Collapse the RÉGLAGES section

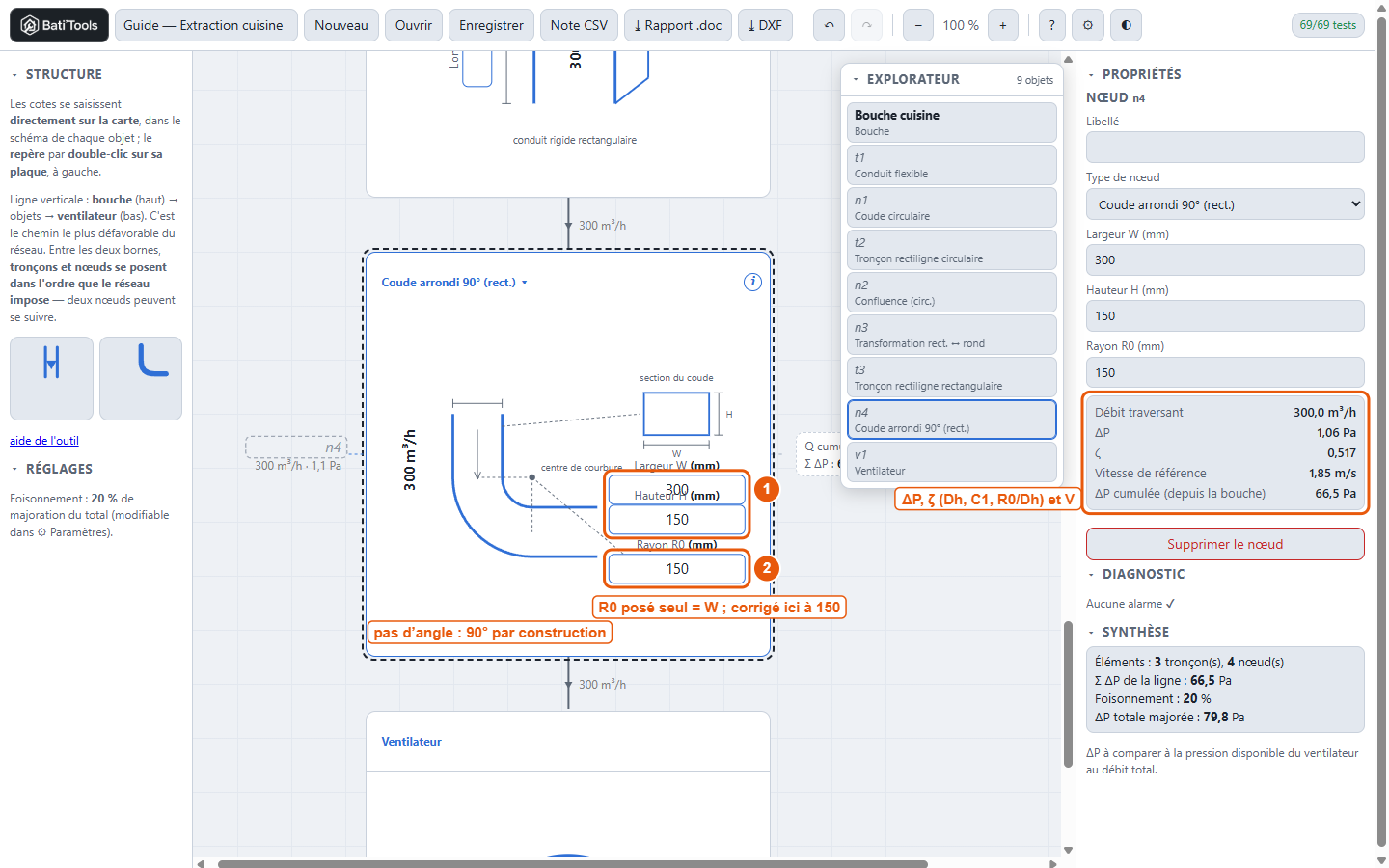[14, 469]
